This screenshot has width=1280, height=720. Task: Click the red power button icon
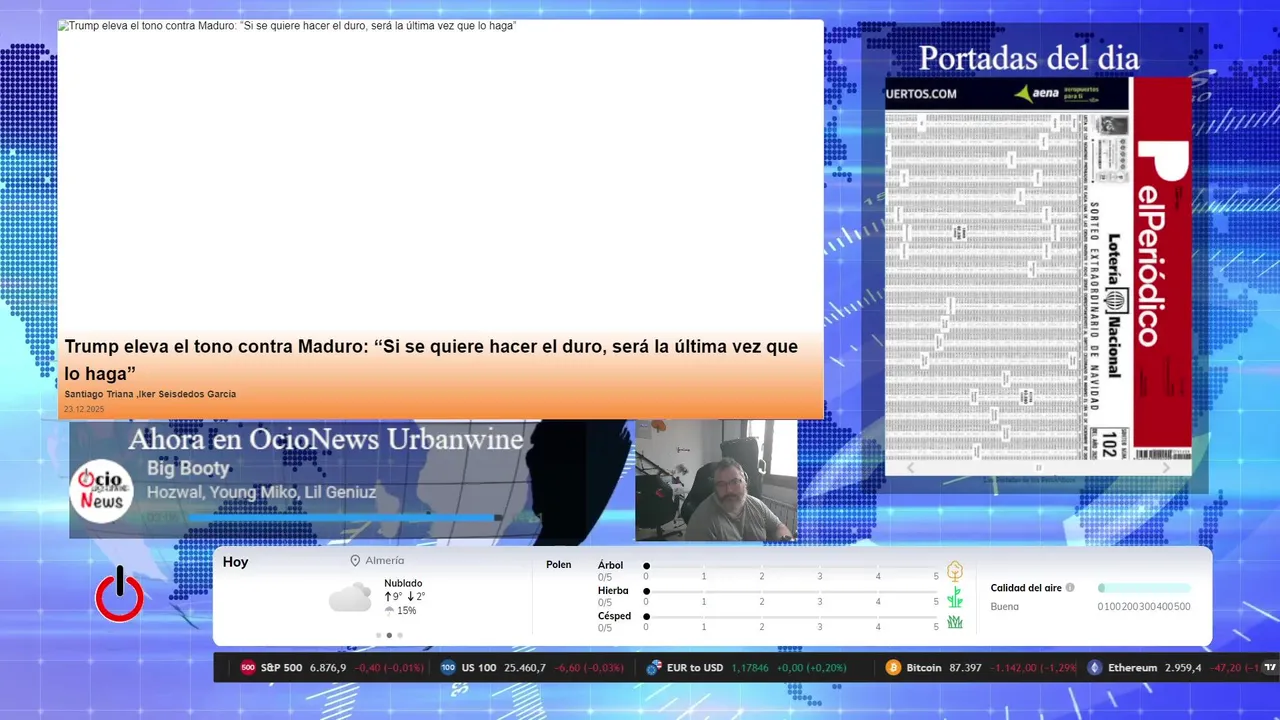tap(119, 594)
